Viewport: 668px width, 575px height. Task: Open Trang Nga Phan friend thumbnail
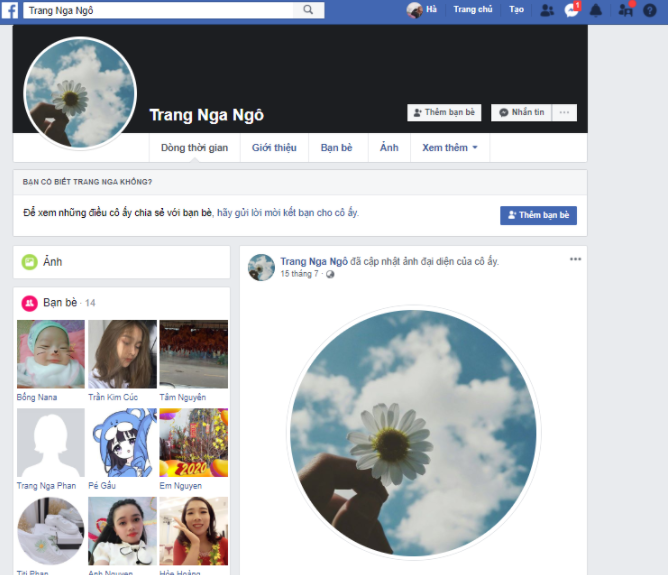(x=51, y=443)
